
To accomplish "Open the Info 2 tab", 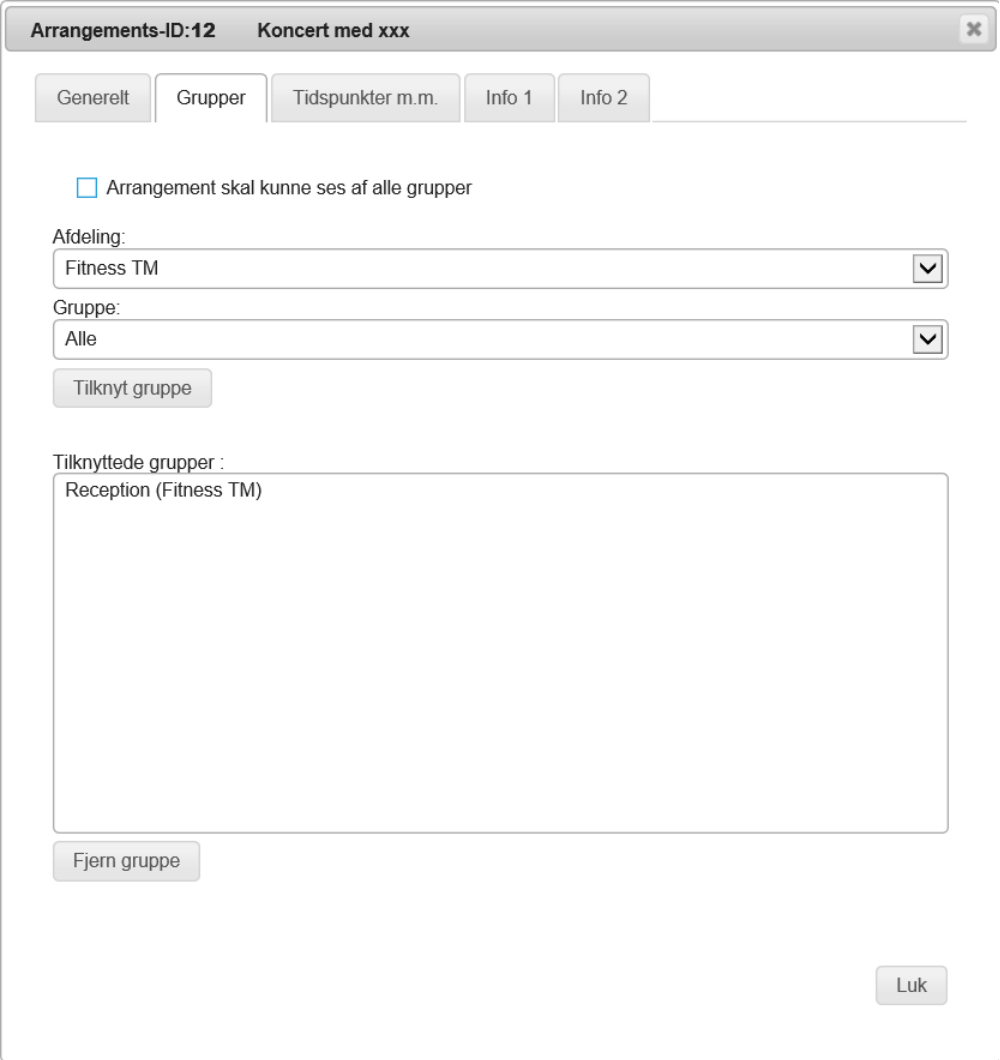I will 603,99.
